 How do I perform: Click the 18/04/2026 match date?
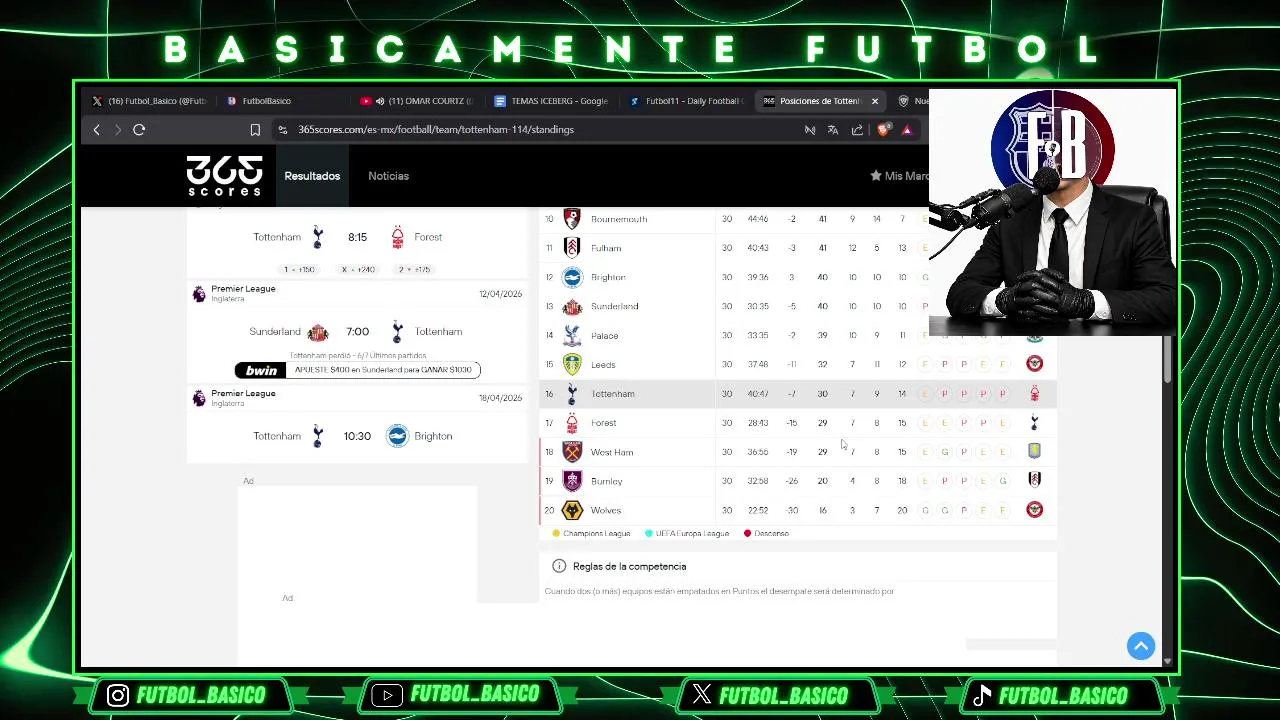[500, 398]
